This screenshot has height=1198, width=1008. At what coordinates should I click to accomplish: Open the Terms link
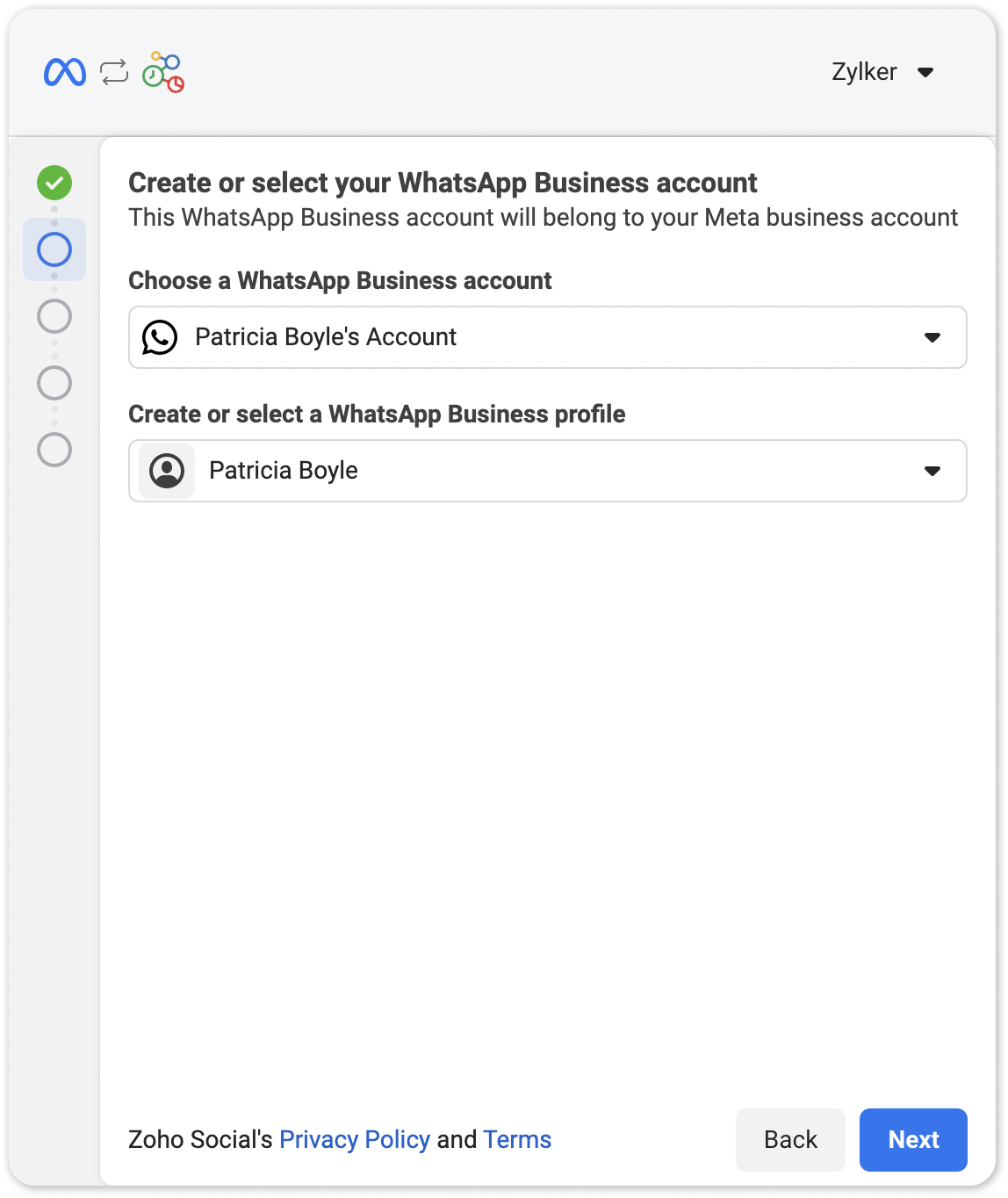point(517,1139)
